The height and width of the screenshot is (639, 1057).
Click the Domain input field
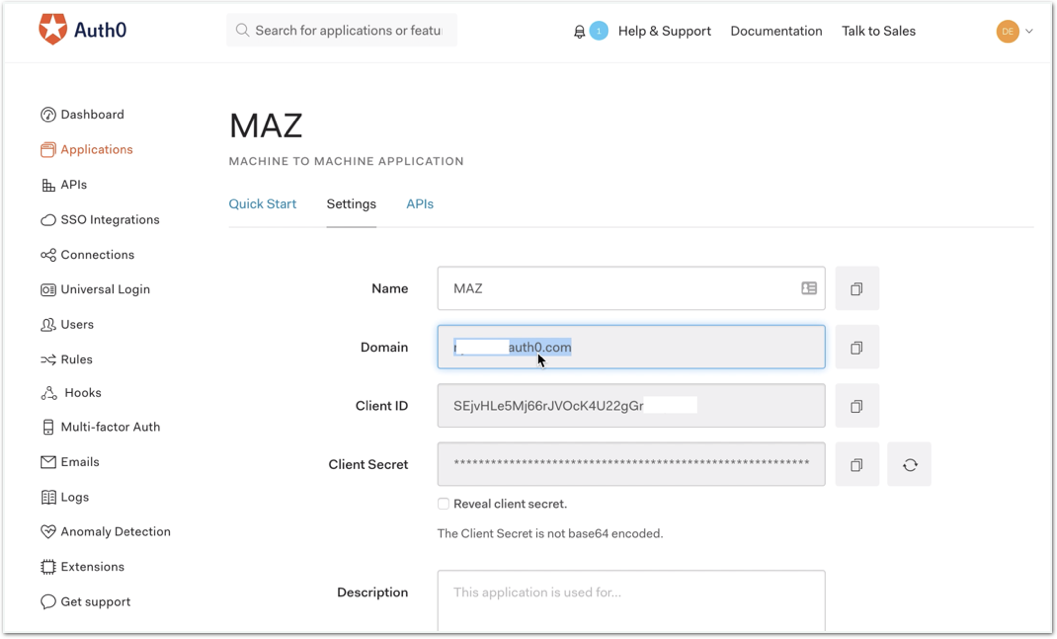coord(631,347)
